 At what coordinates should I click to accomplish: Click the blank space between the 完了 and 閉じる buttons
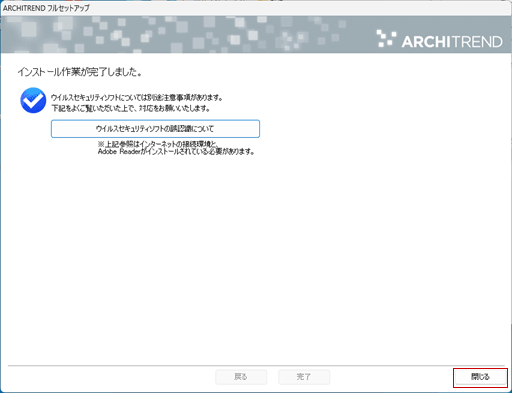point(392,377)
